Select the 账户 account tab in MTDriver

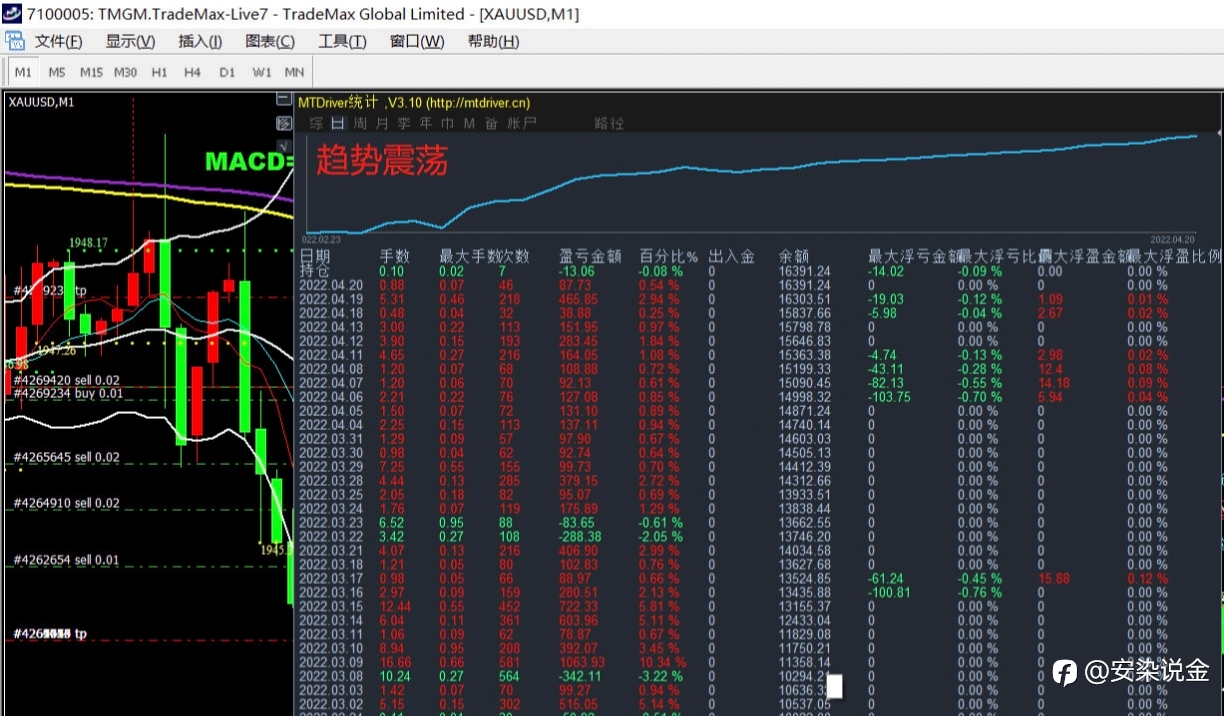point(522,123)
